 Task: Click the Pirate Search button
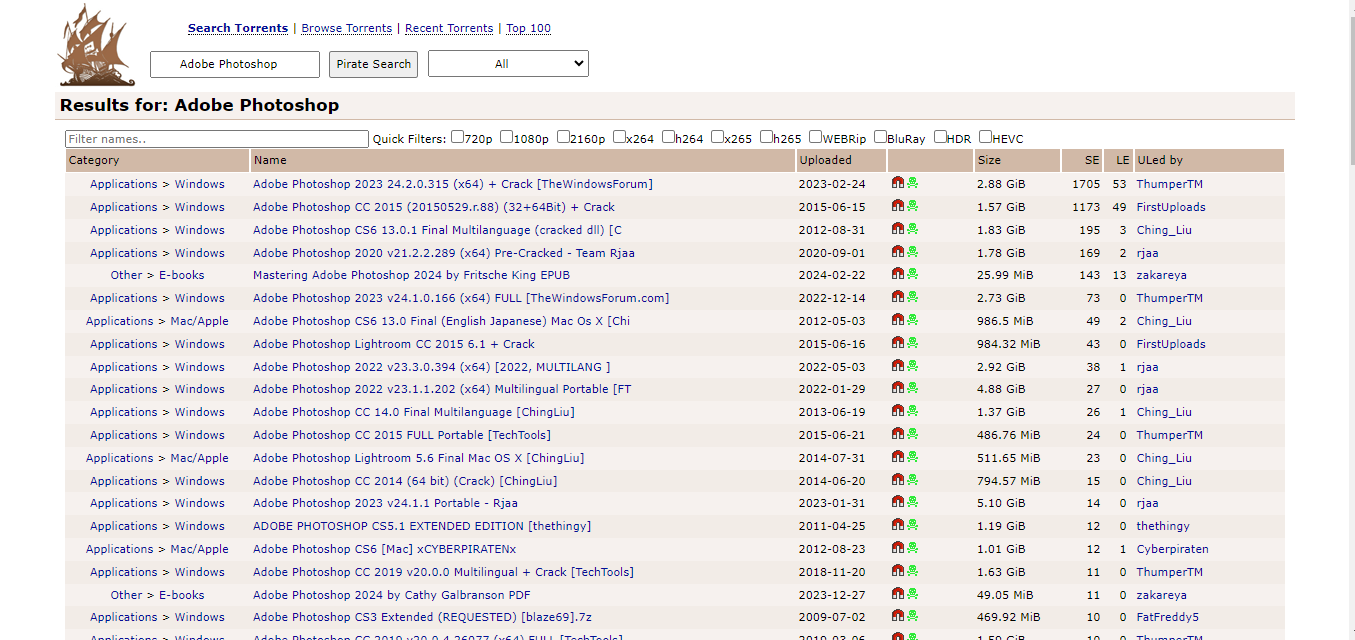[x=373, y=64]
